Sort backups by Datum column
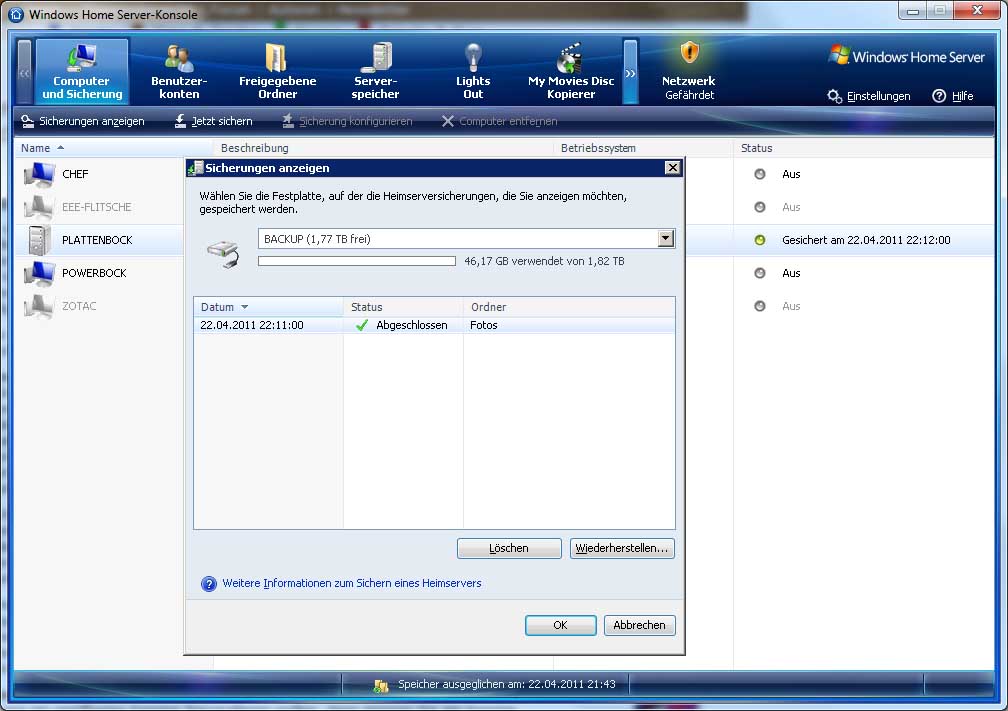This screenshot has height=711, width=1008. pos(268,307)
